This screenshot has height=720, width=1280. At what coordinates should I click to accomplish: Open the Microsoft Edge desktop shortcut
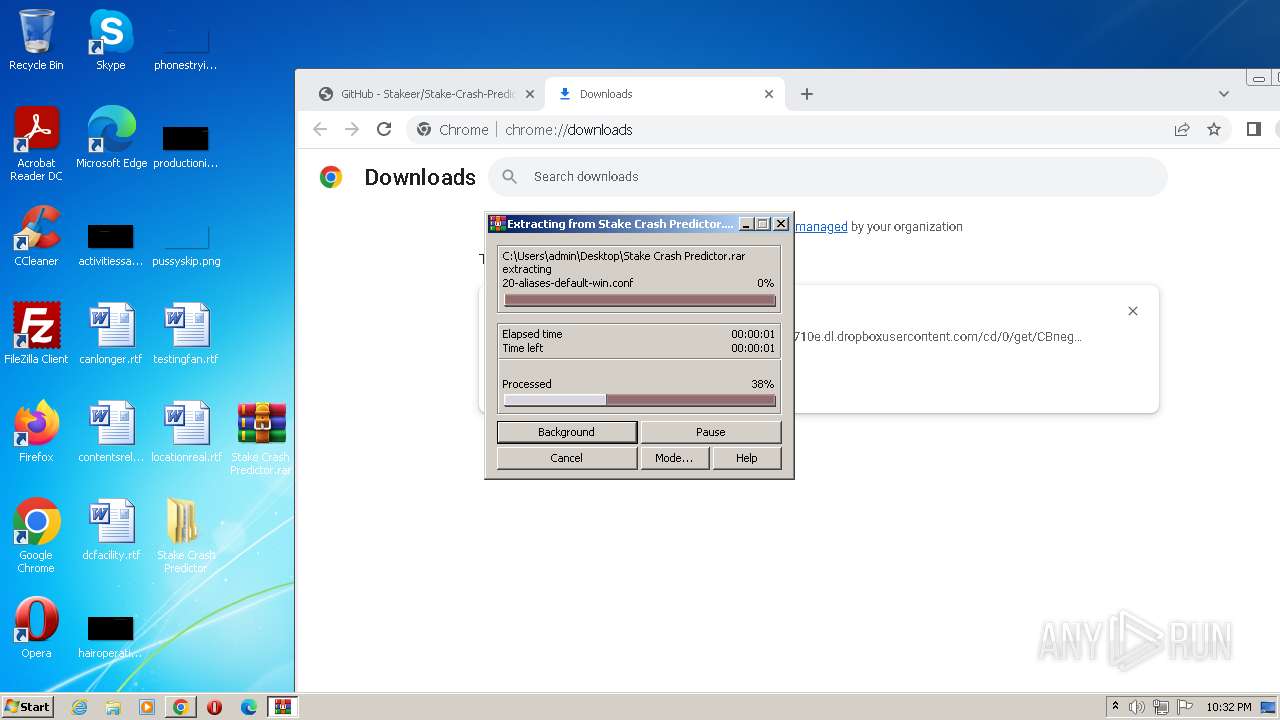(111, 138)
